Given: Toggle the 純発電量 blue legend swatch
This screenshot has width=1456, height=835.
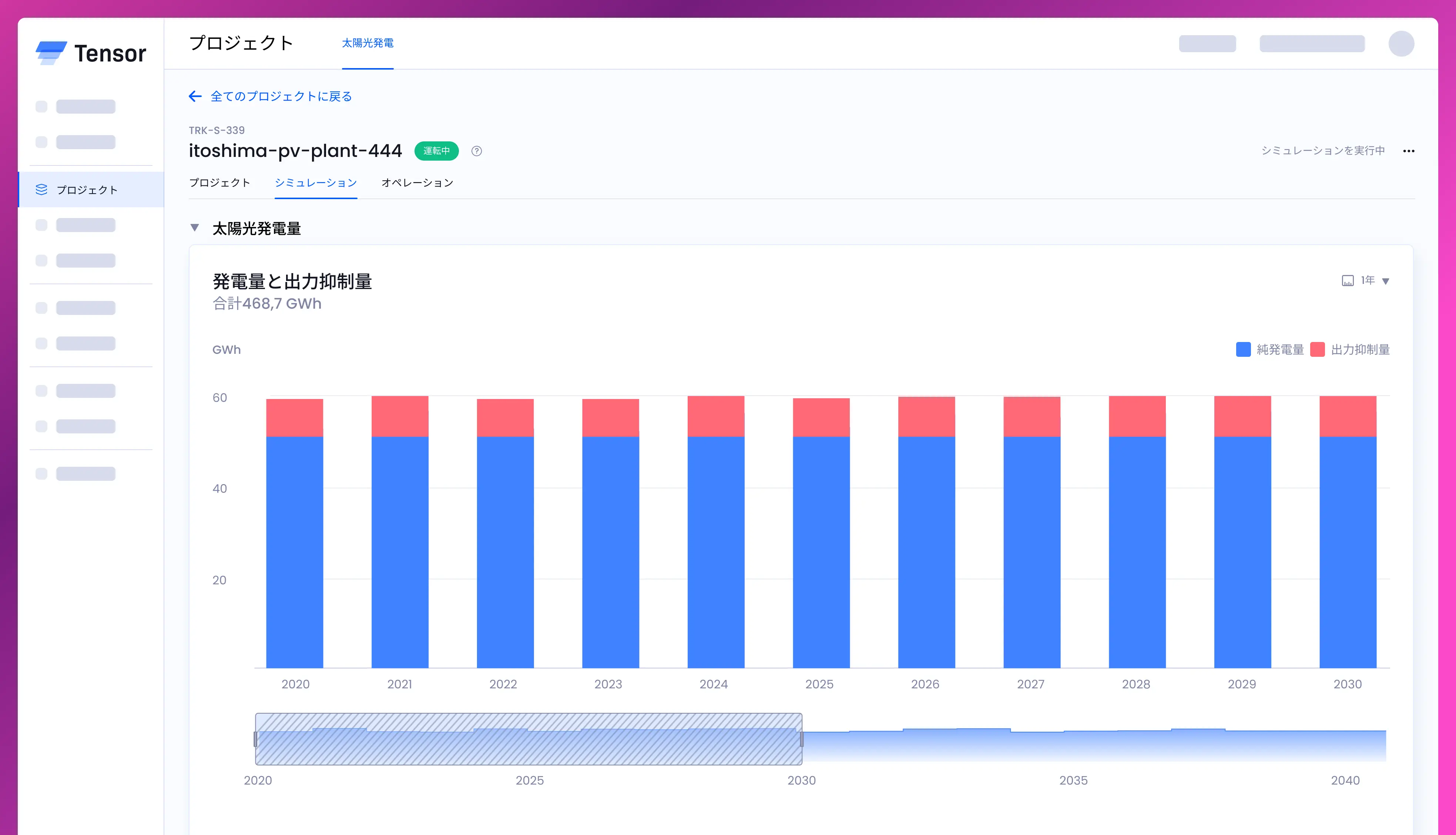Looking at the screenshot, I should [1243, 349].
